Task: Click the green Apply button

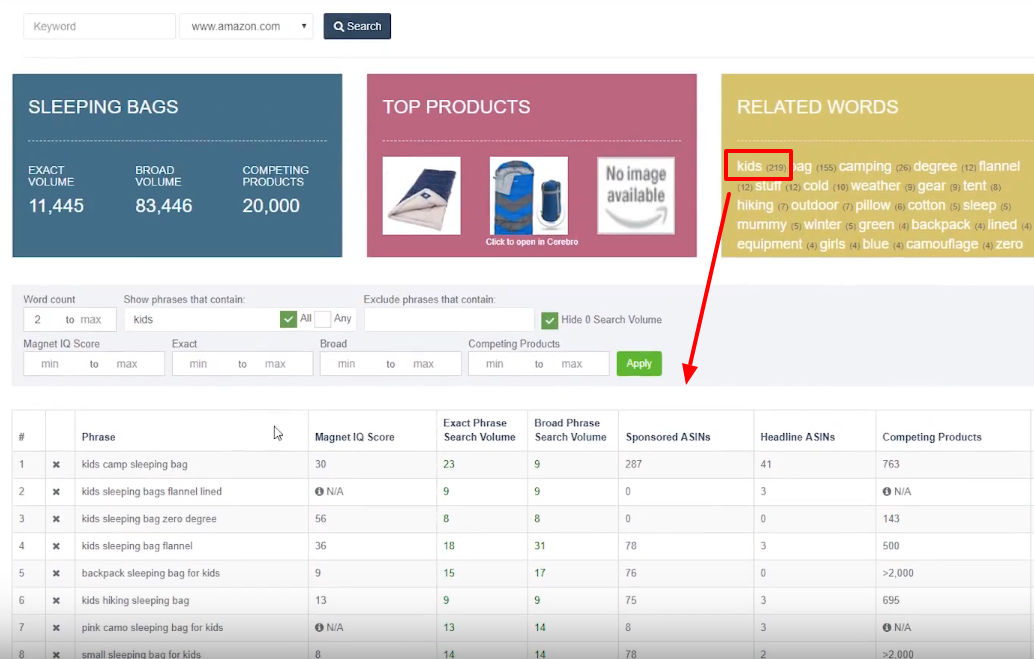Action: tap(639, 363)
